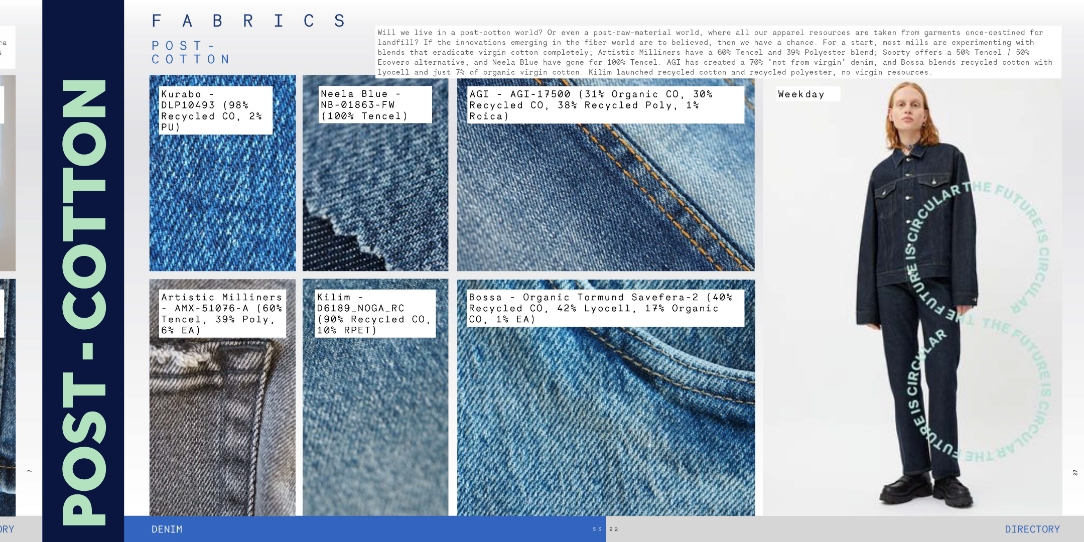Open the Neela Blue NB-01863-FW fabric swatch
This screenshot has height=542, width=1084.
coord(375,173)
